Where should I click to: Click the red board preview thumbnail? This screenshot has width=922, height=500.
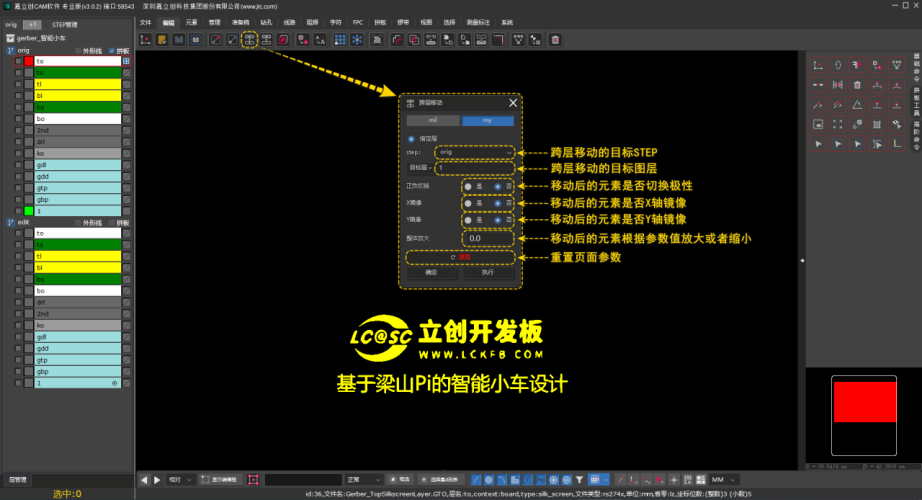pyautogui.click(x=864, y=402)
